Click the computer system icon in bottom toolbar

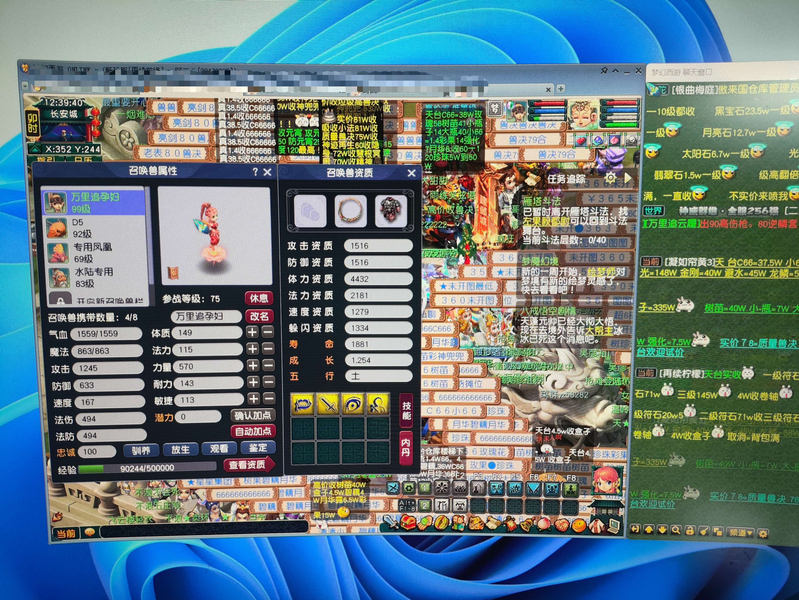614,524
